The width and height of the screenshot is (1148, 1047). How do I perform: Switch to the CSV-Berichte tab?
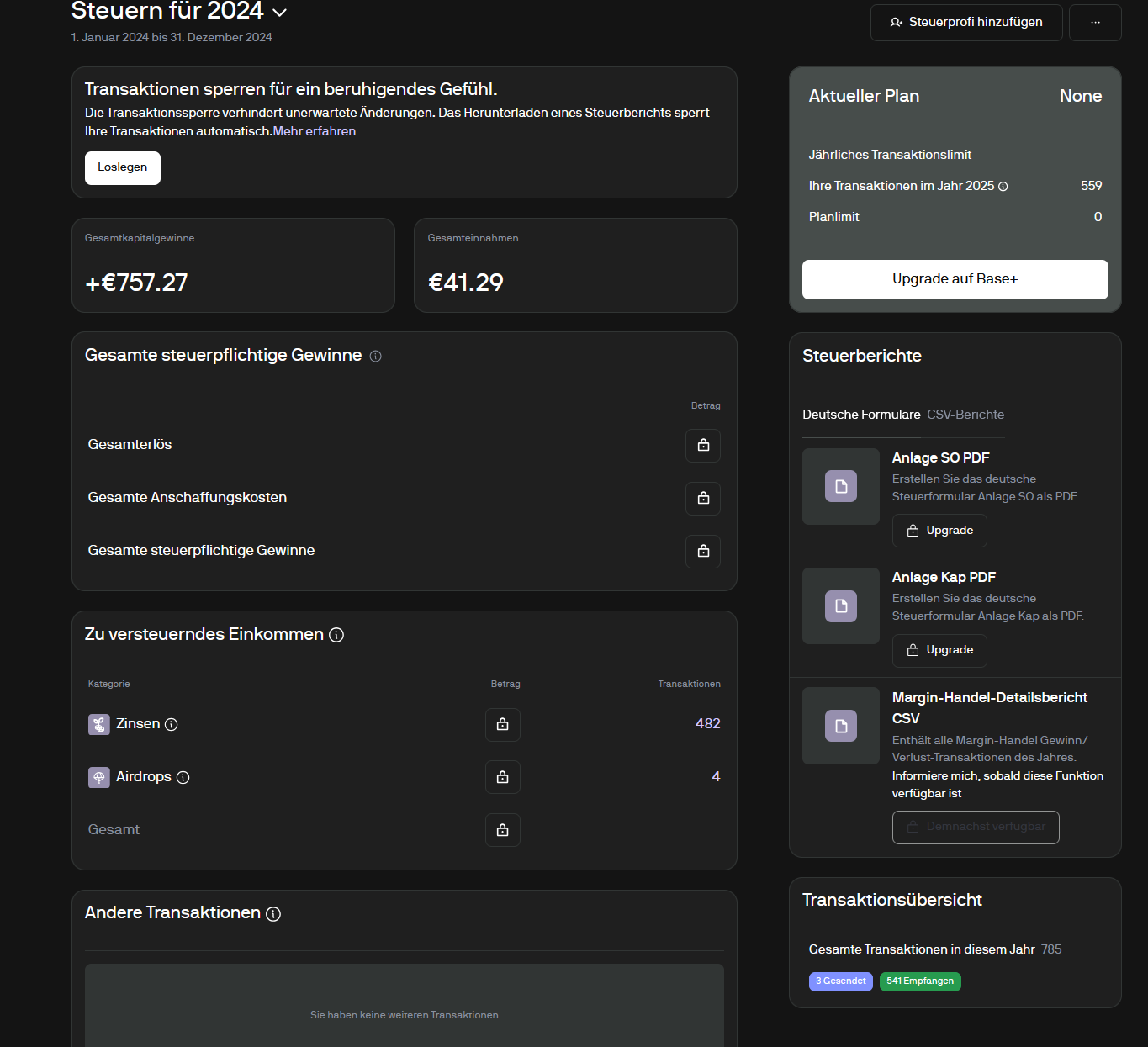tap(965, 415)
